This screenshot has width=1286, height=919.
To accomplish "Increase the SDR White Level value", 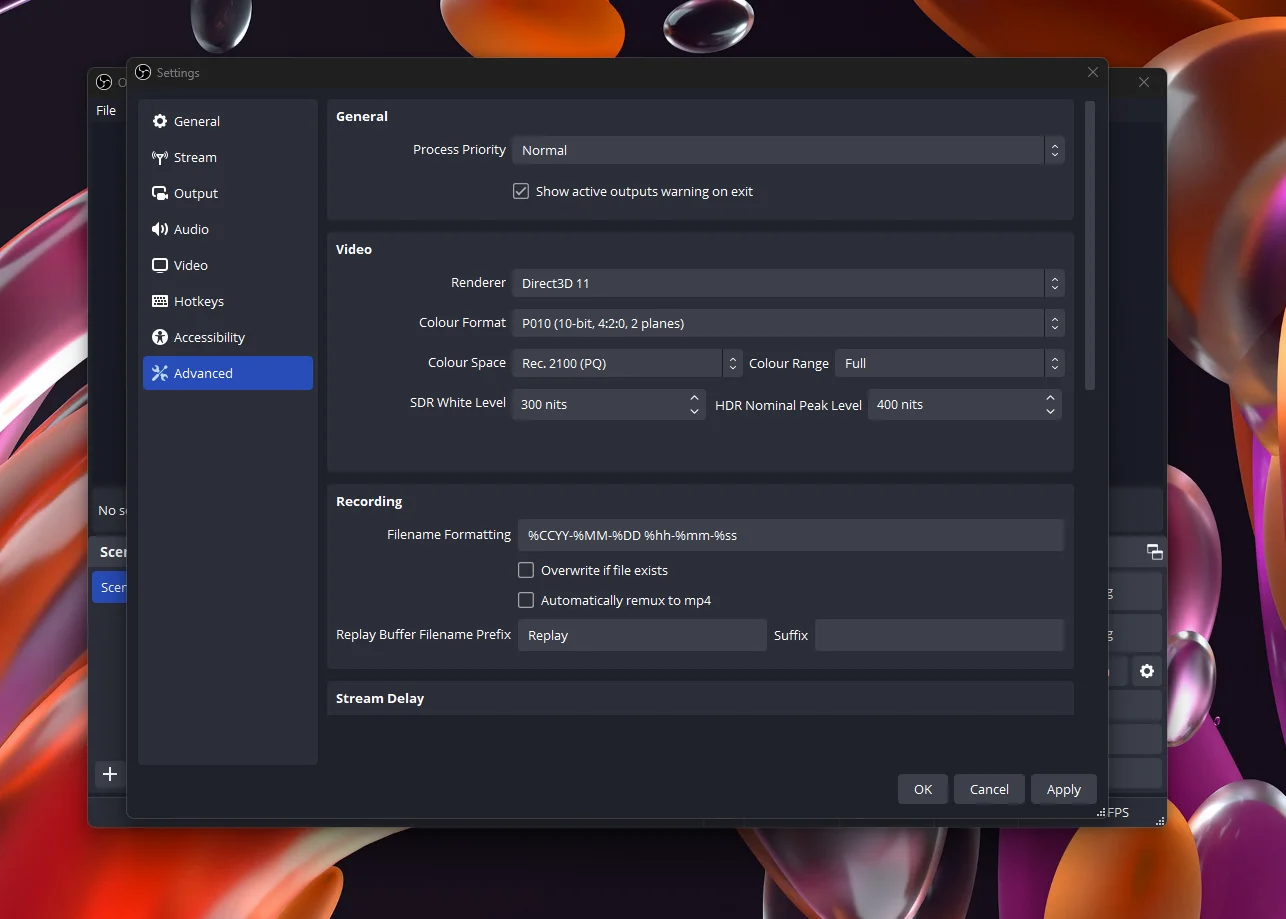I will tap(694, 397).
